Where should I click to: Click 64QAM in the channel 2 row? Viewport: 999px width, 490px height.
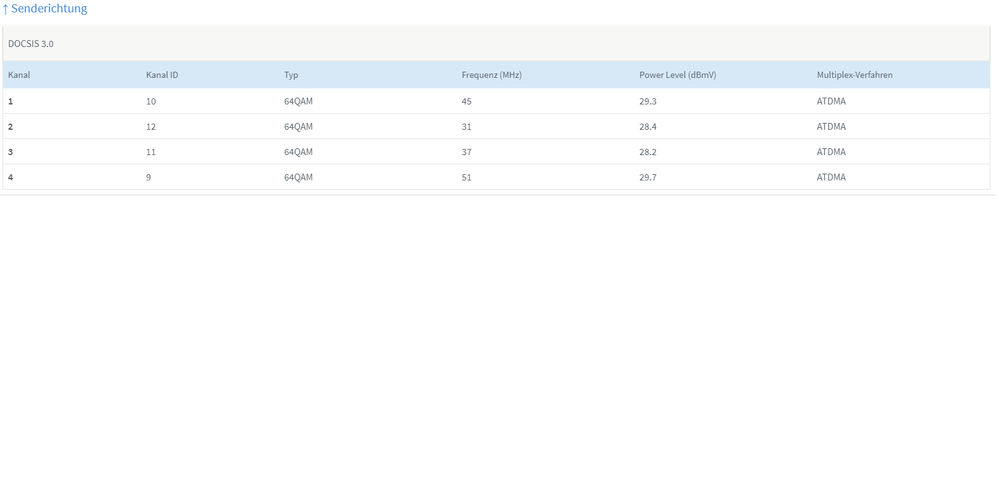coord(298,127)
